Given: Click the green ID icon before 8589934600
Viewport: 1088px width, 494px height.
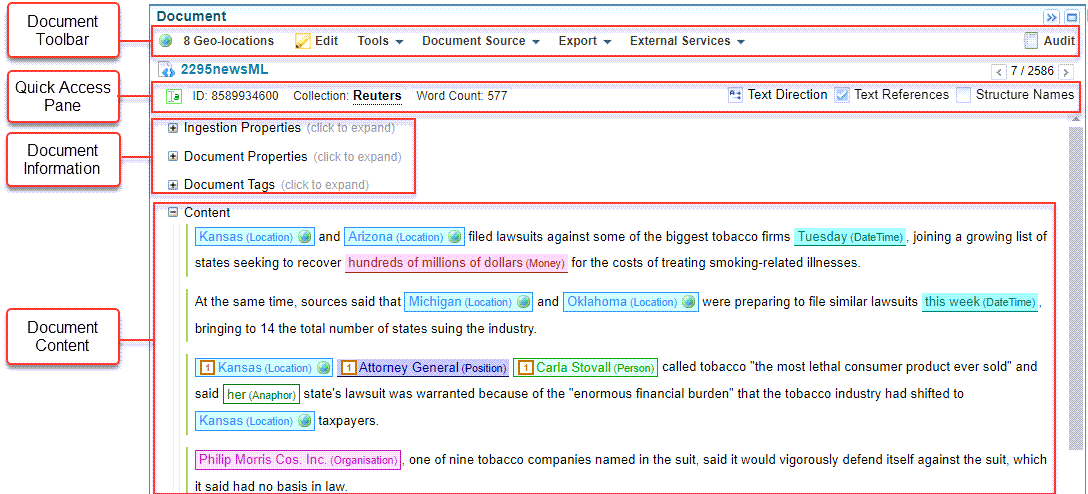Looking at the screenshot, I should pyautogui.click(x=173, y=96).
